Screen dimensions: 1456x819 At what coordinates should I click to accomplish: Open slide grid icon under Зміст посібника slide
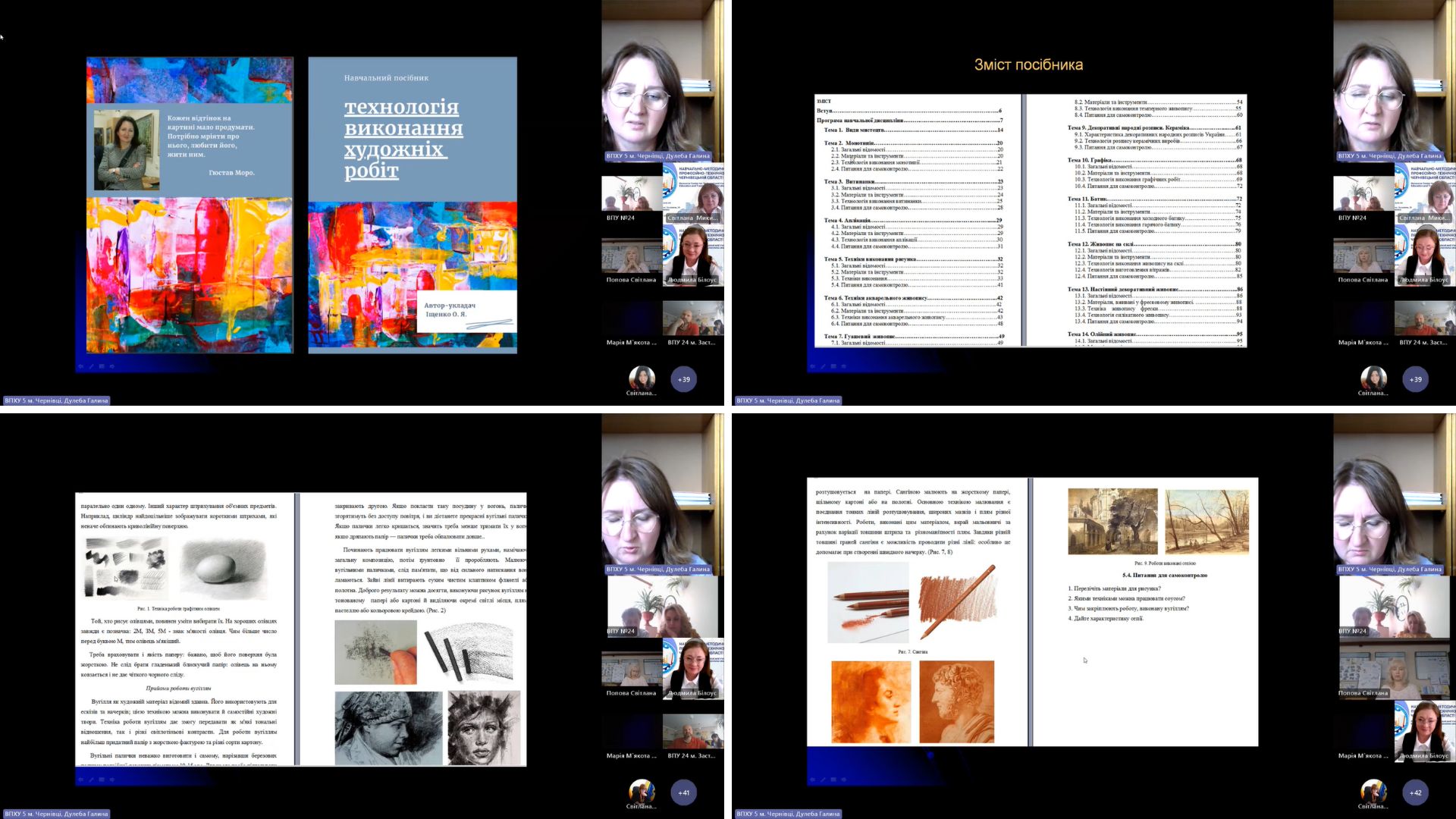(x=833, y=366)
